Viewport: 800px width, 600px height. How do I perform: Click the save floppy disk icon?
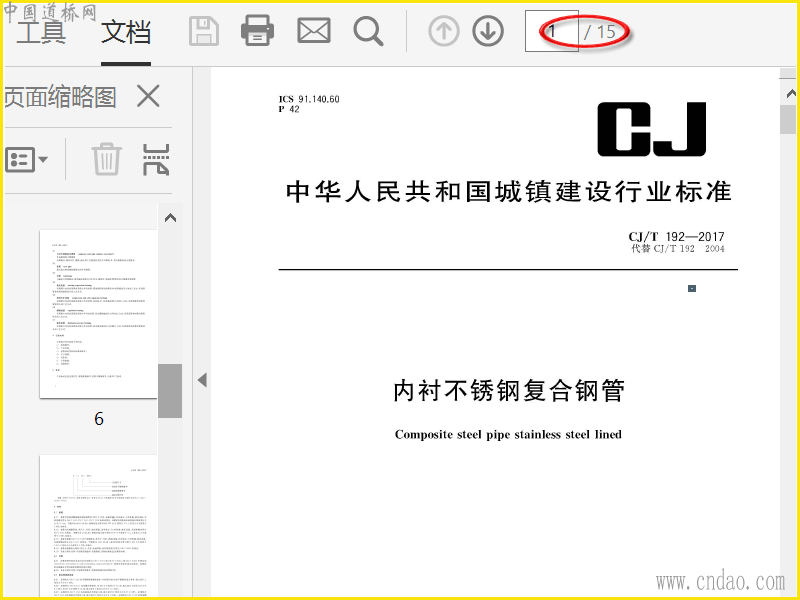pyautogui.click(x=204, y=31)
